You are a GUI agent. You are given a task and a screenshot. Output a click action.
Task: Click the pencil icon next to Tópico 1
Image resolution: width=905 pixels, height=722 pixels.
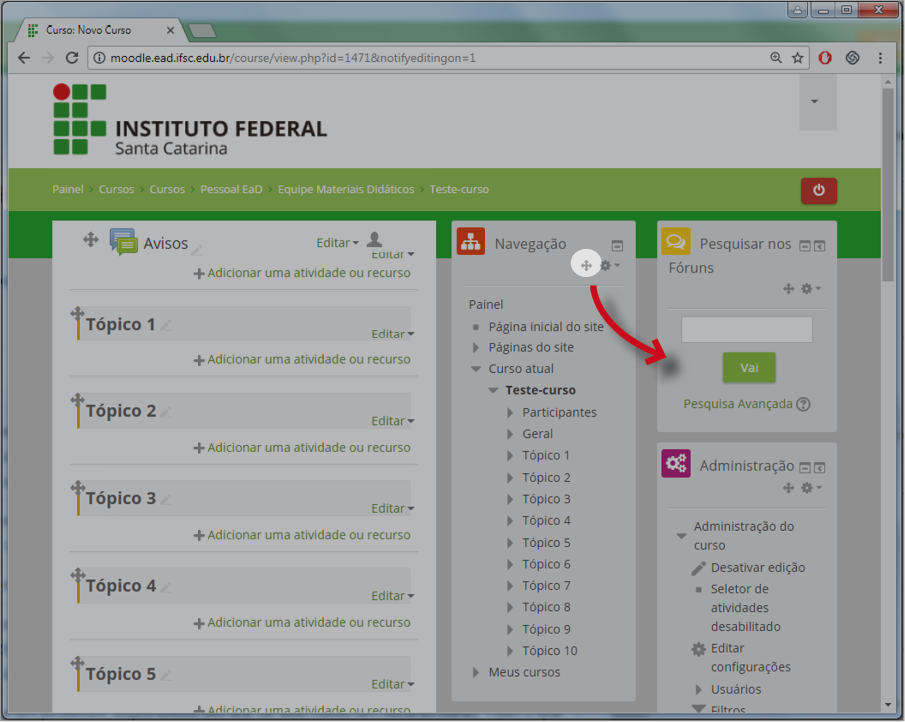167,325
